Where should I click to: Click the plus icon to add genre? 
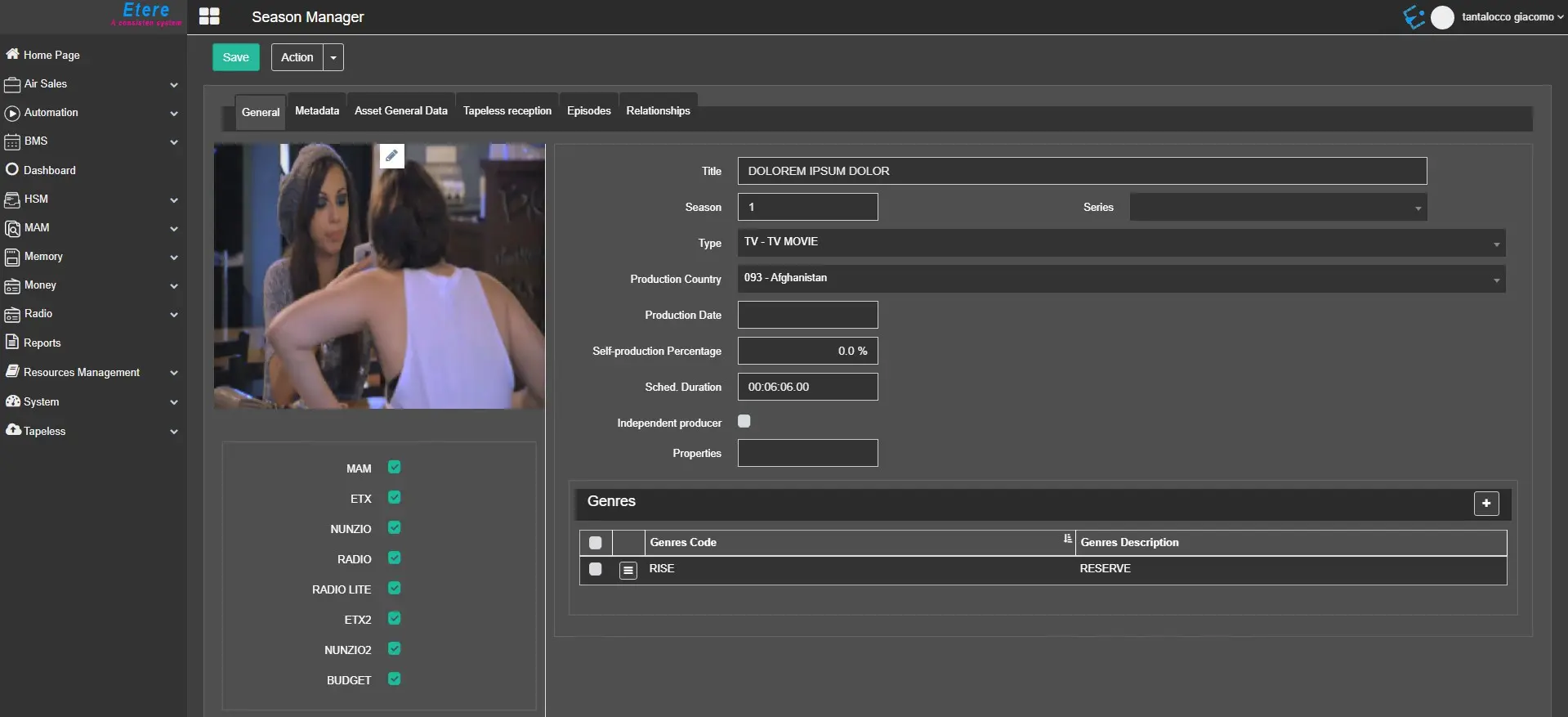(x=1485, y=504)
